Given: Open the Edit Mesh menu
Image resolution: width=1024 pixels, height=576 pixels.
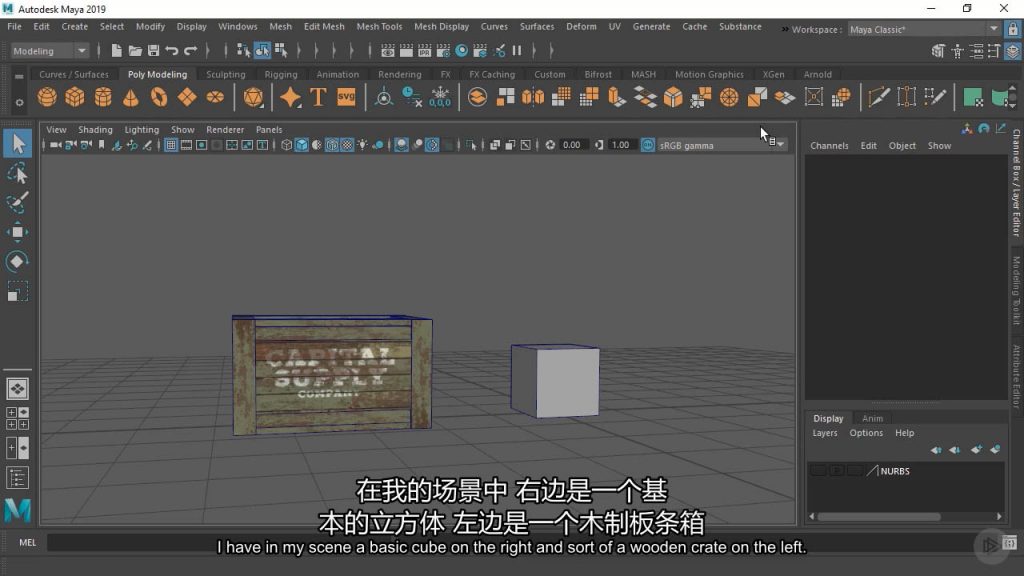Looking at the screenshot, I should [x=324, y=27].
